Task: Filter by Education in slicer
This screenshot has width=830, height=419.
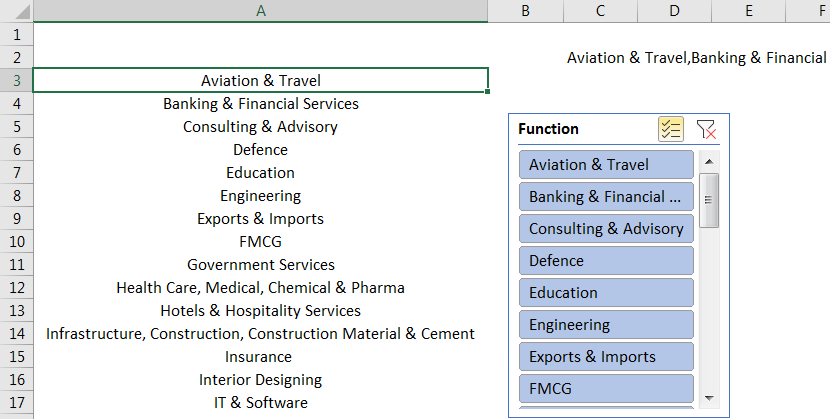Action: click(606, 293)
